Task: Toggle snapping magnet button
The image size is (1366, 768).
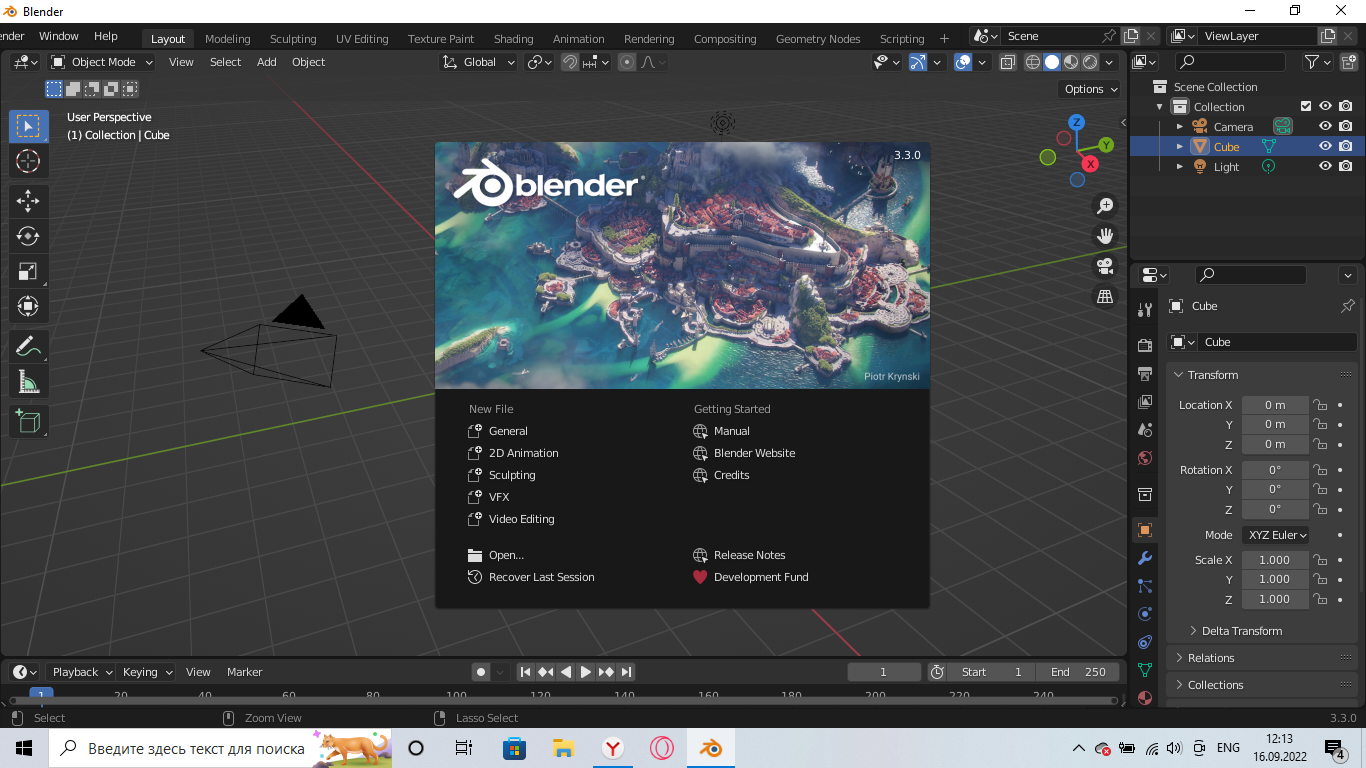Action: point(569,62)
